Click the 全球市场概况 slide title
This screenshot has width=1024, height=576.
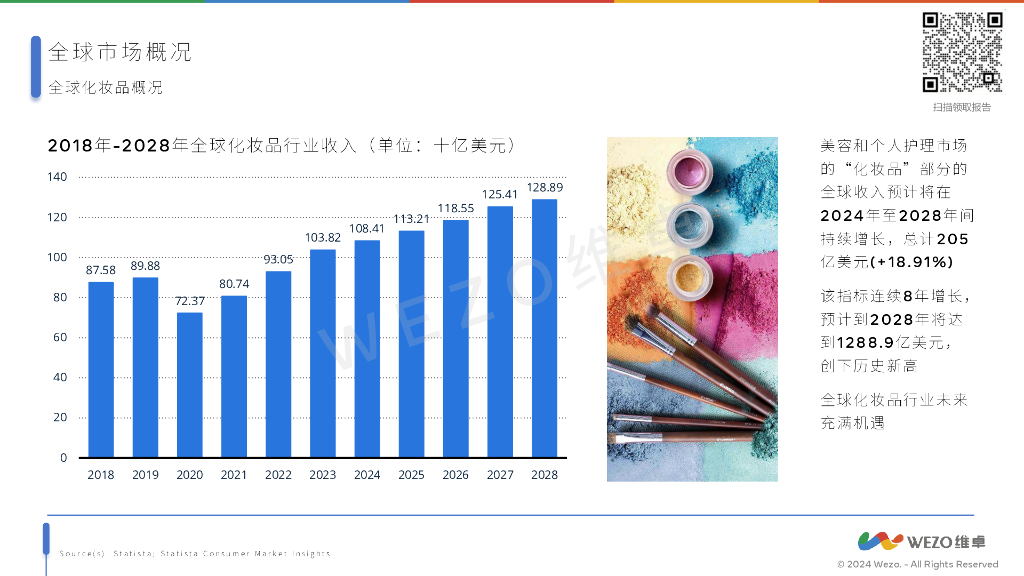120,52
